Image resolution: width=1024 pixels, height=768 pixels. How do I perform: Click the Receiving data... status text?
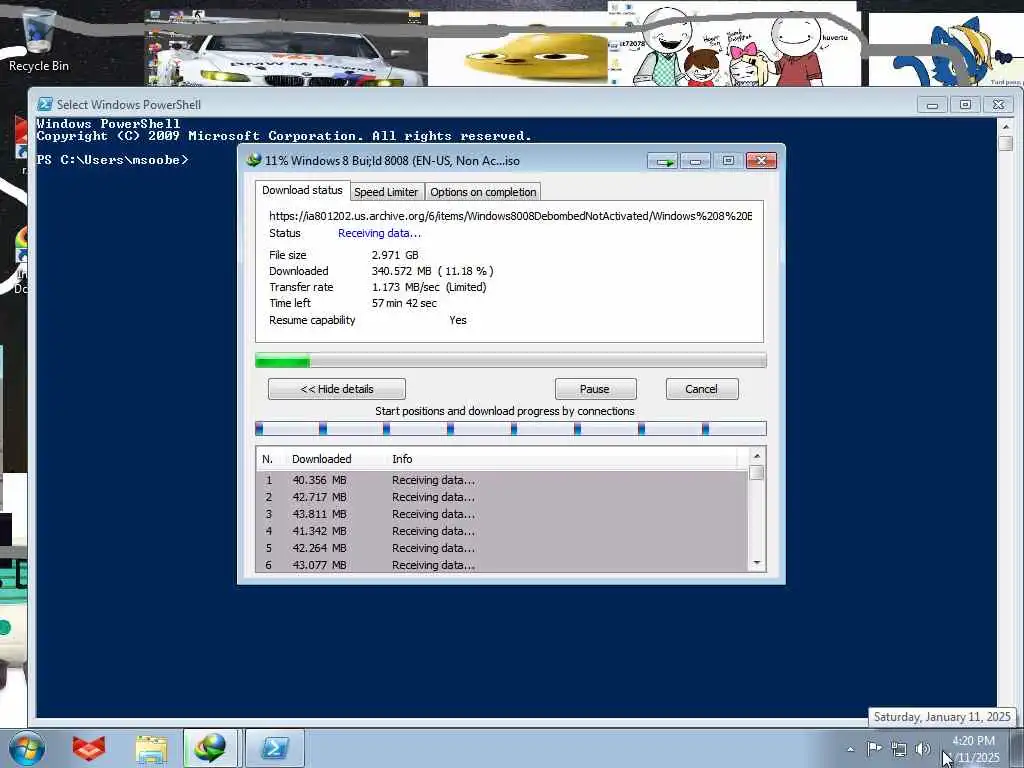[x=379, y=233]
